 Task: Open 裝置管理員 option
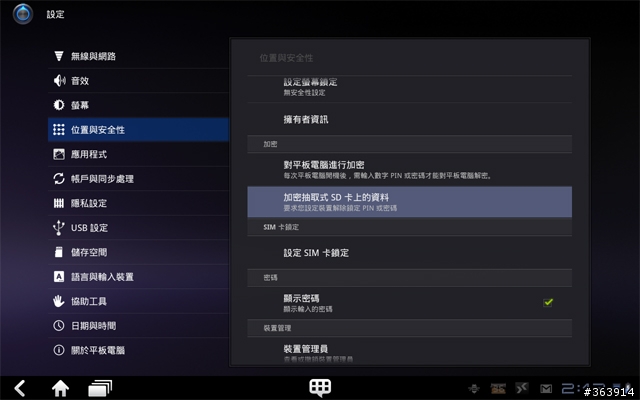[409, 351]
